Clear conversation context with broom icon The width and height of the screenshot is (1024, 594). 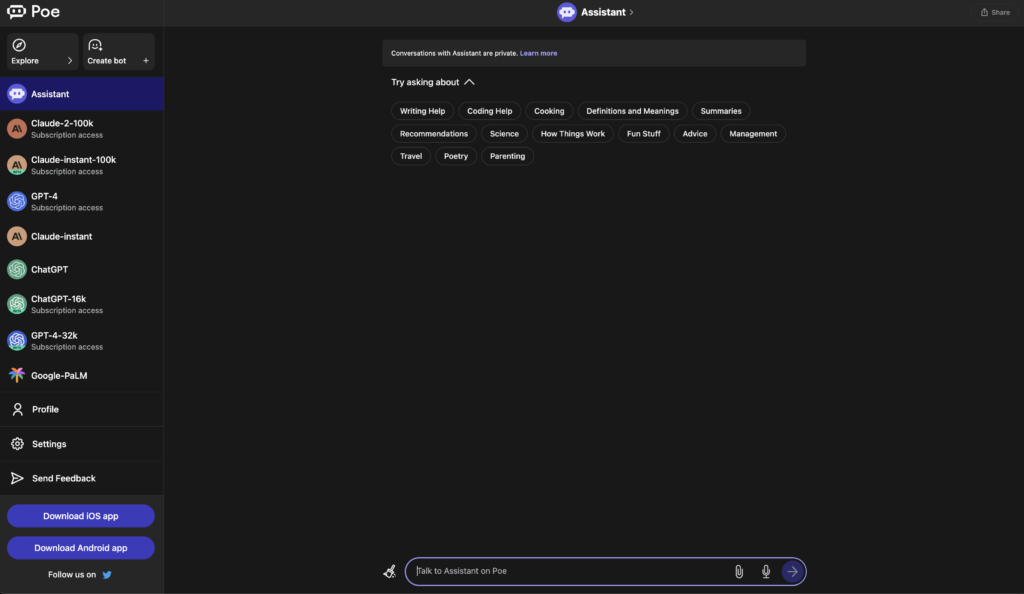coord(389,572)
